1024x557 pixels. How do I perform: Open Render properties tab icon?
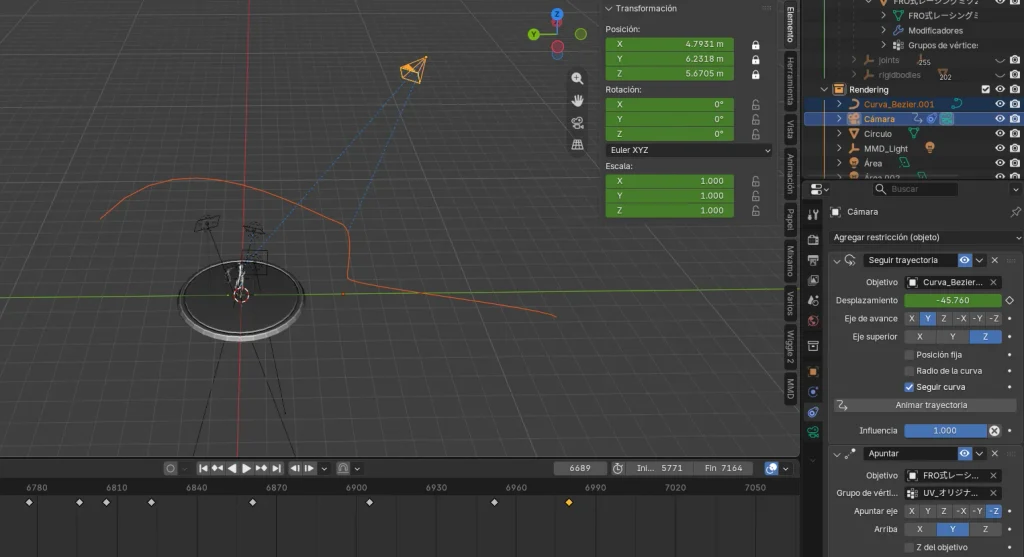(813, 240)
